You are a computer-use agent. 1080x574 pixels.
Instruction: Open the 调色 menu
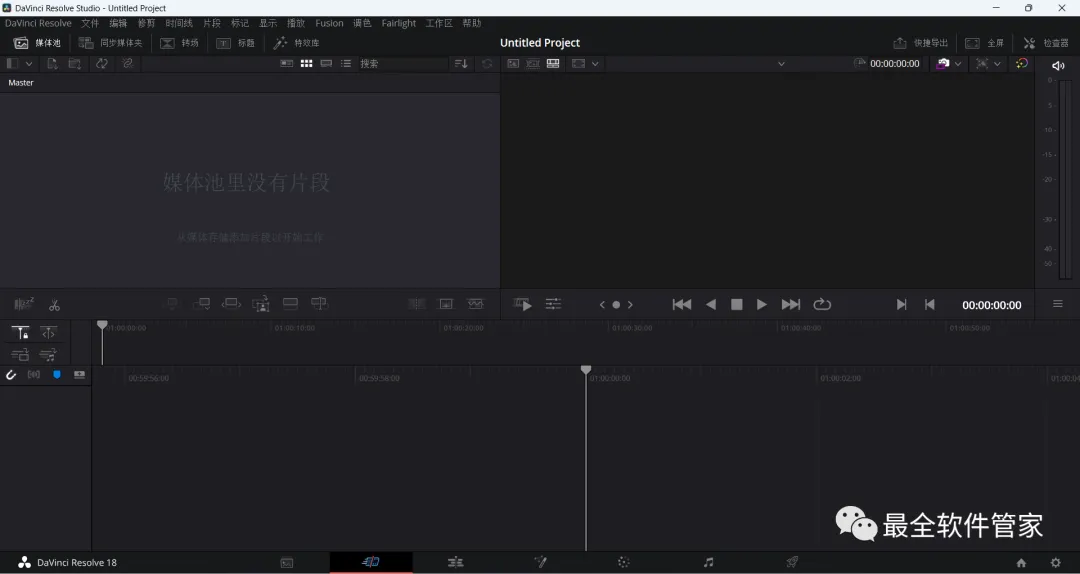pyautogui.click(x=362, y=23)
